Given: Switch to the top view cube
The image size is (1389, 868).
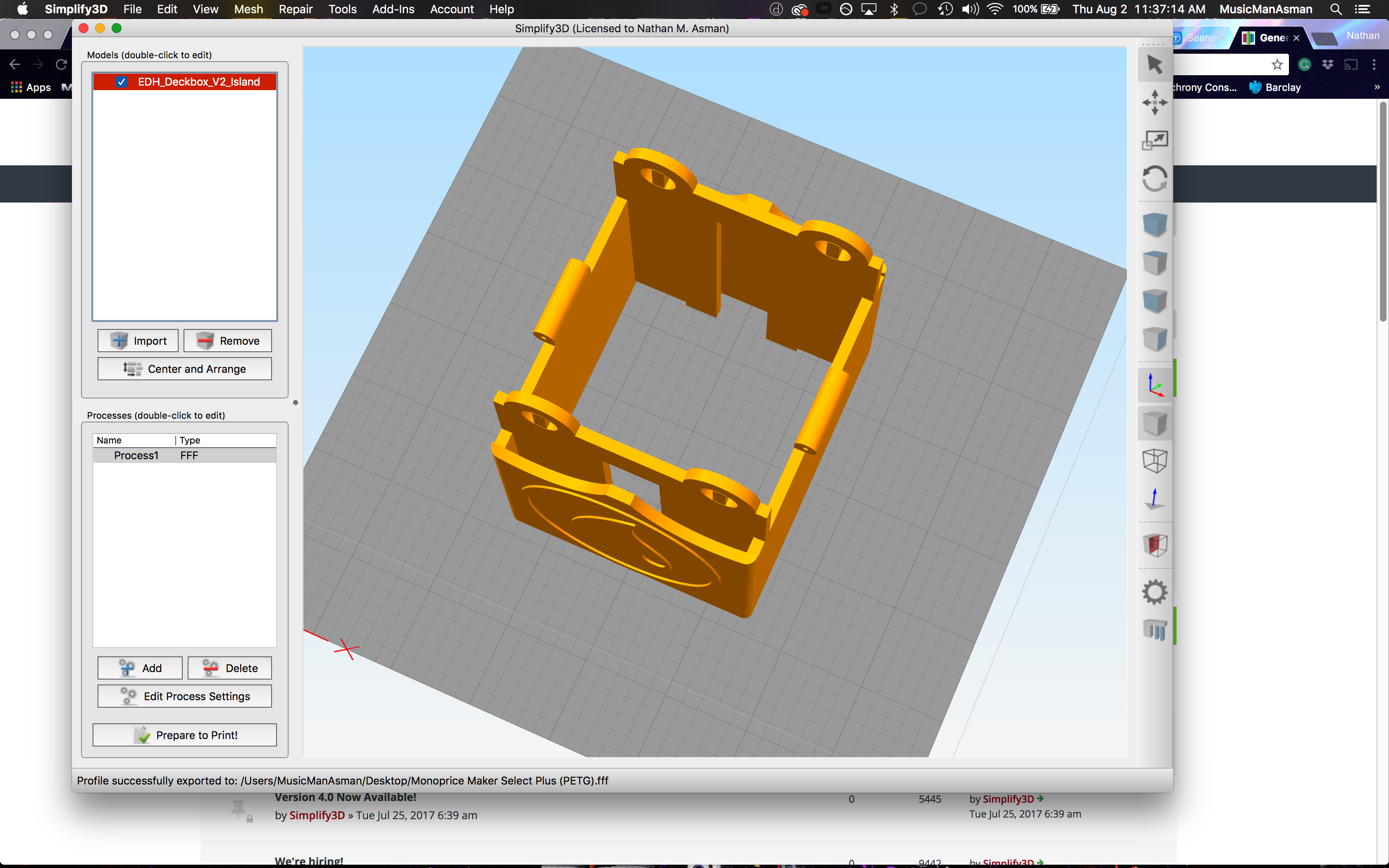Looking at the screenshot, I should click(1155, 263).
